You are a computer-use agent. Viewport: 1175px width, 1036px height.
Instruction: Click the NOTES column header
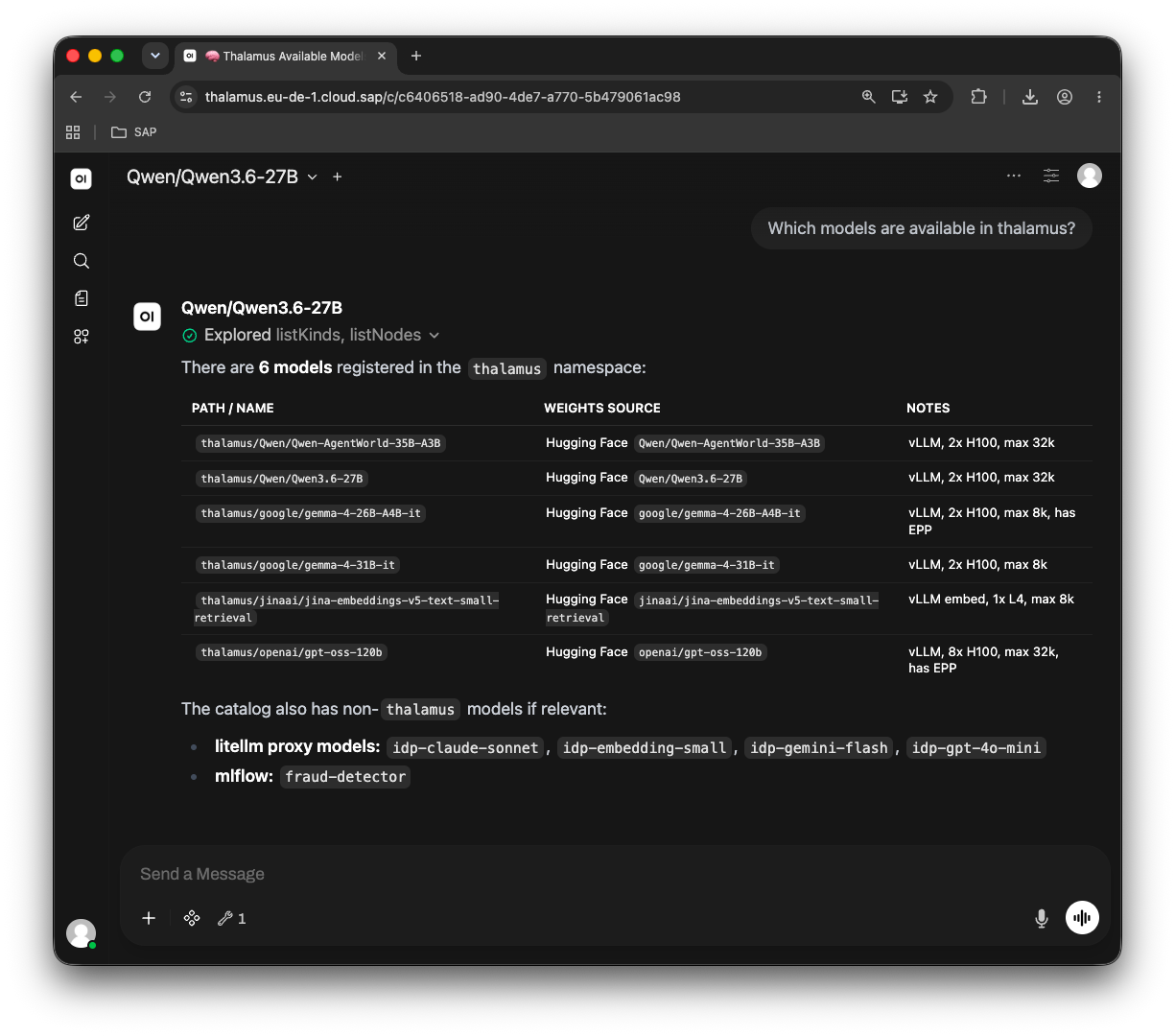pos(928,408)
